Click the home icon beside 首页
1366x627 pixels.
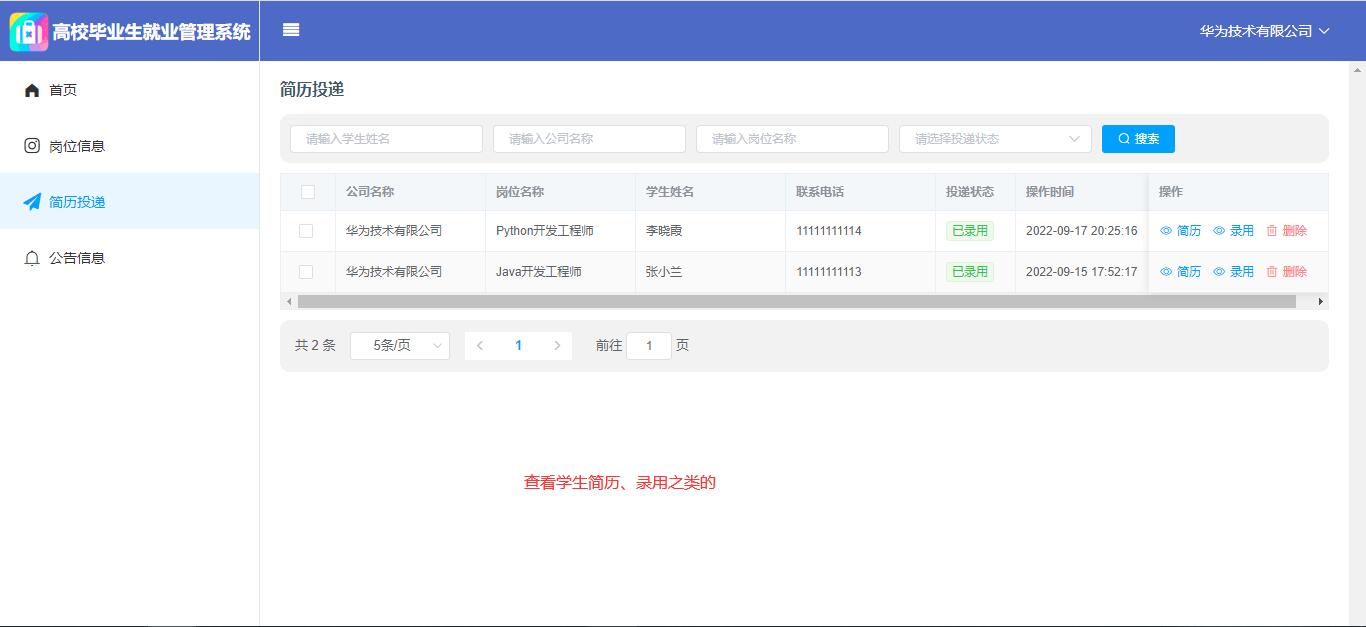(32, 90)
